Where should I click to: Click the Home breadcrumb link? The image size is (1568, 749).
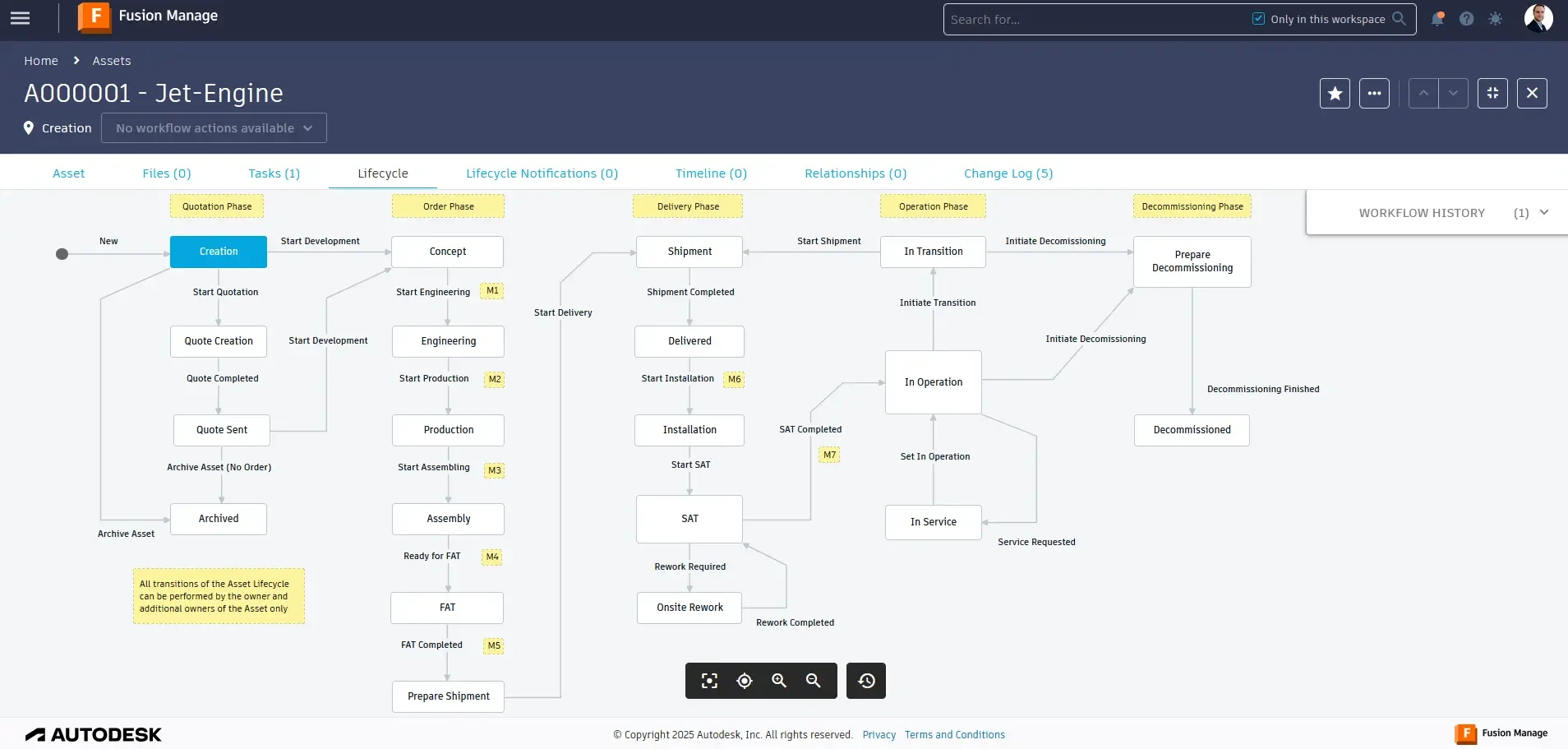(40, 60)
